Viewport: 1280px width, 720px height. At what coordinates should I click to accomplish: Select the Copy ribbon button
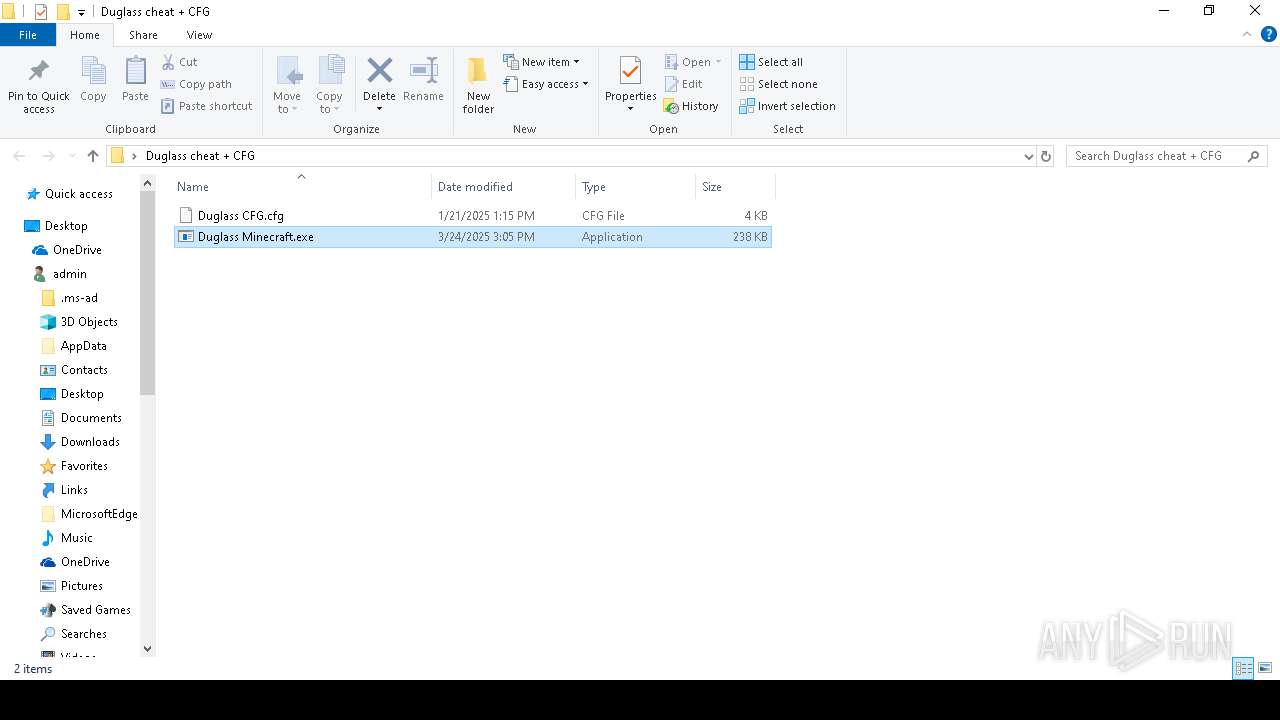pos(93,80)
